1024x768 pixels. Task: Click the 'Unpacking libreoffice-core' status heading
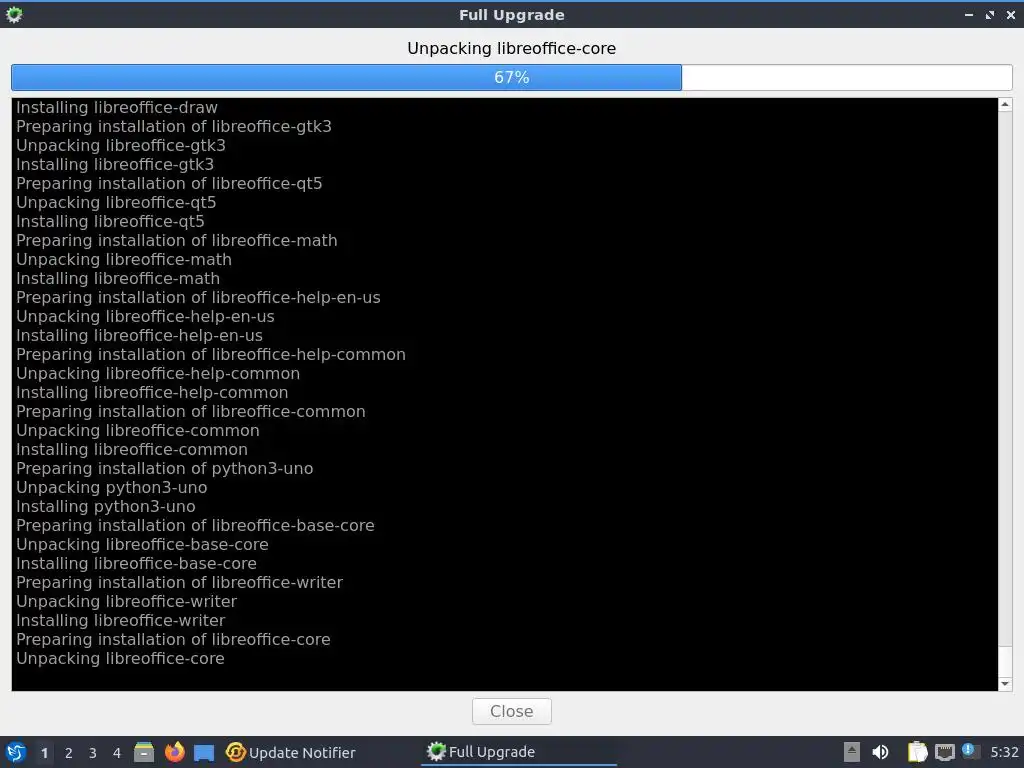point(511,48)
